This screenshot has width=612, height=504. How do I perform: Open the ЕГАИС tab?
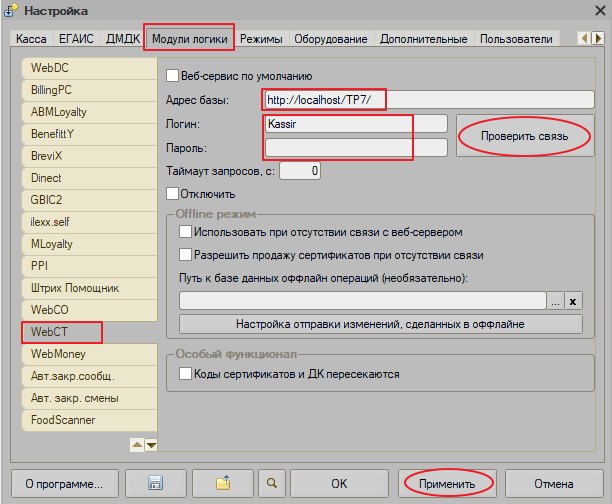(x=76, y=39)
